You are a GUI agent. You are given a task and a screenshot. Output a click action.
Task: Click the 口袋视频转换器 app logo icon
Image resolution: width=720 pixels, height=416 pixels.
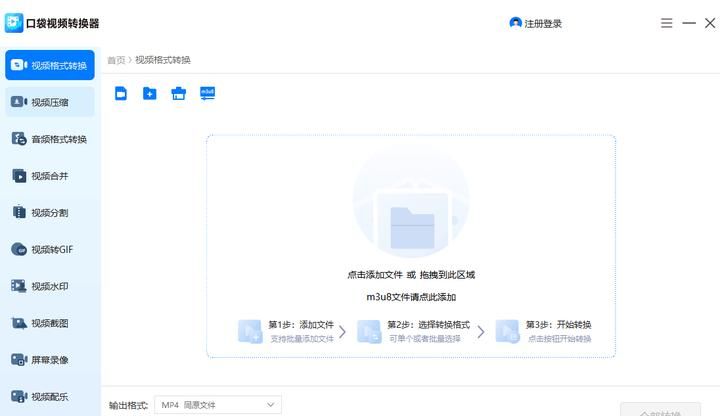[14, 23]
